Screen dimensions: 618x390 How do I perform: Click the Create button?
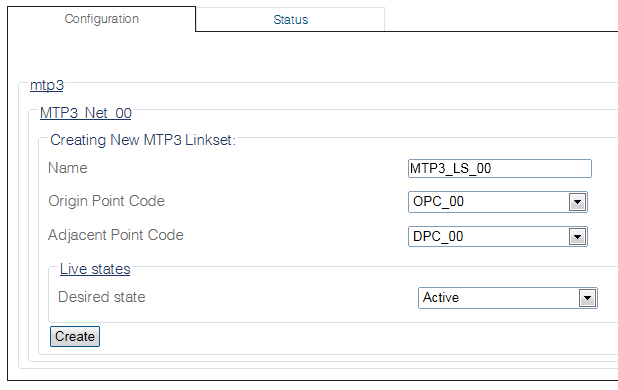(x=75, y=336)
